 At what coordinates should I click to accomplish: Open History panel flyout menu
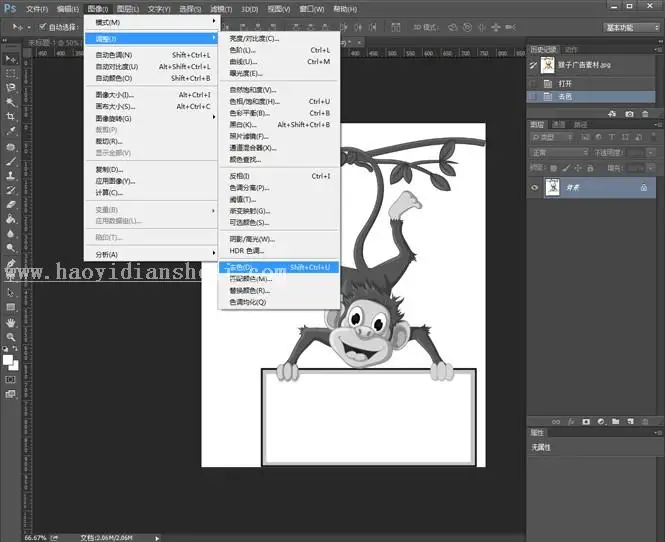point(658,50)
